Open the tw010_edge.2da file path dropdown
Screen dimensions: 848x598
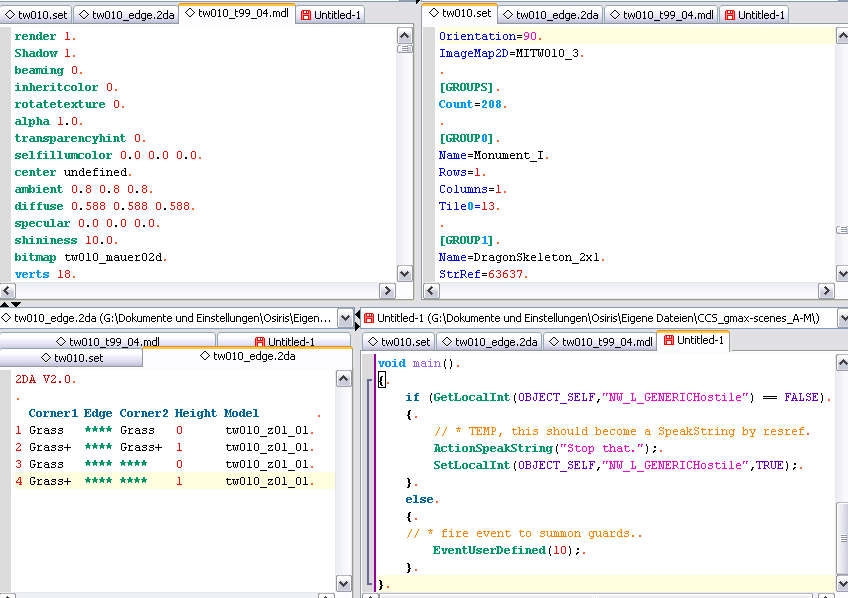click(345, 318)
